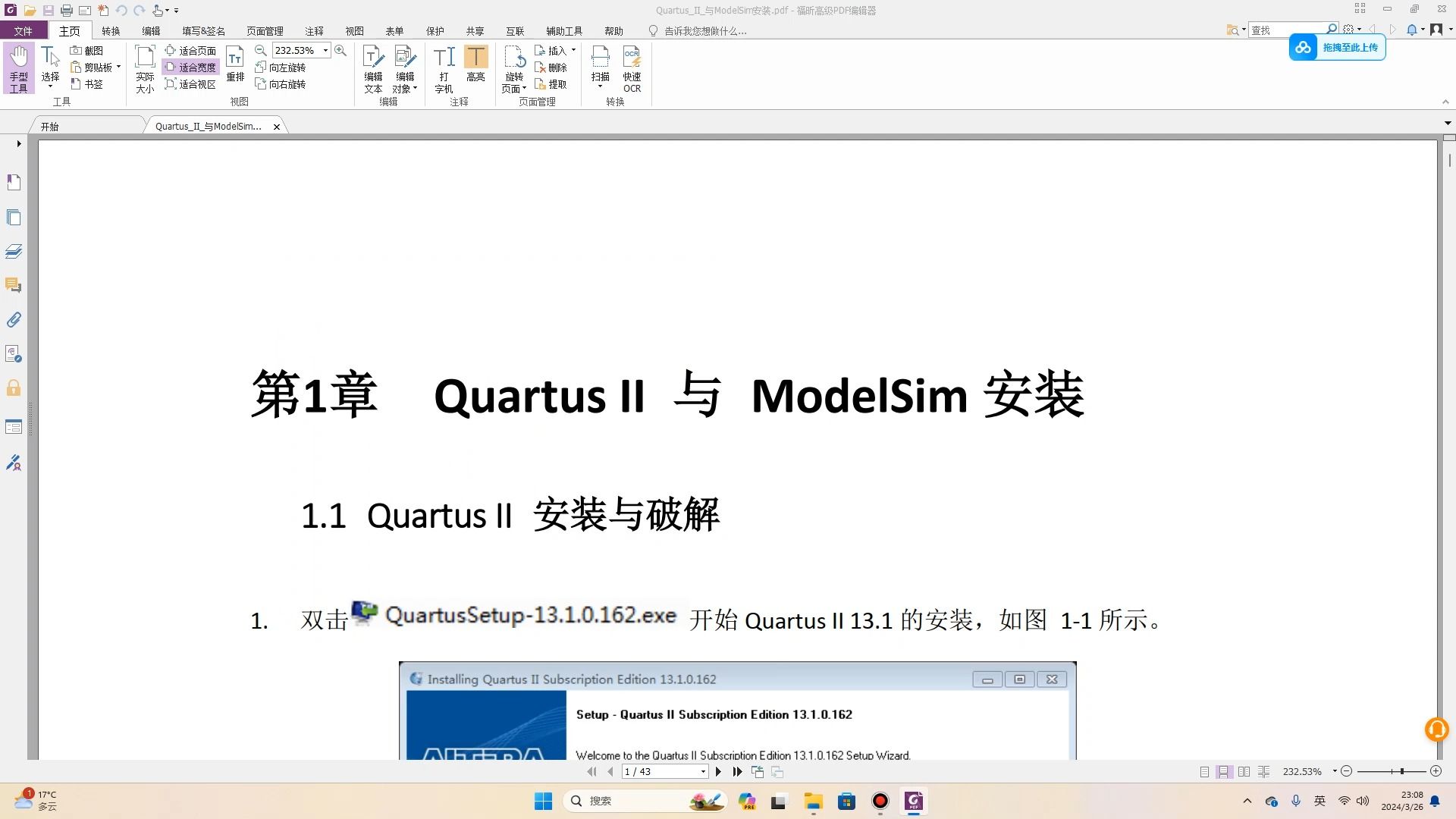Click the Reflow (重排) icon
Viewport: 1456px width, 819px height.
(235, 64)
